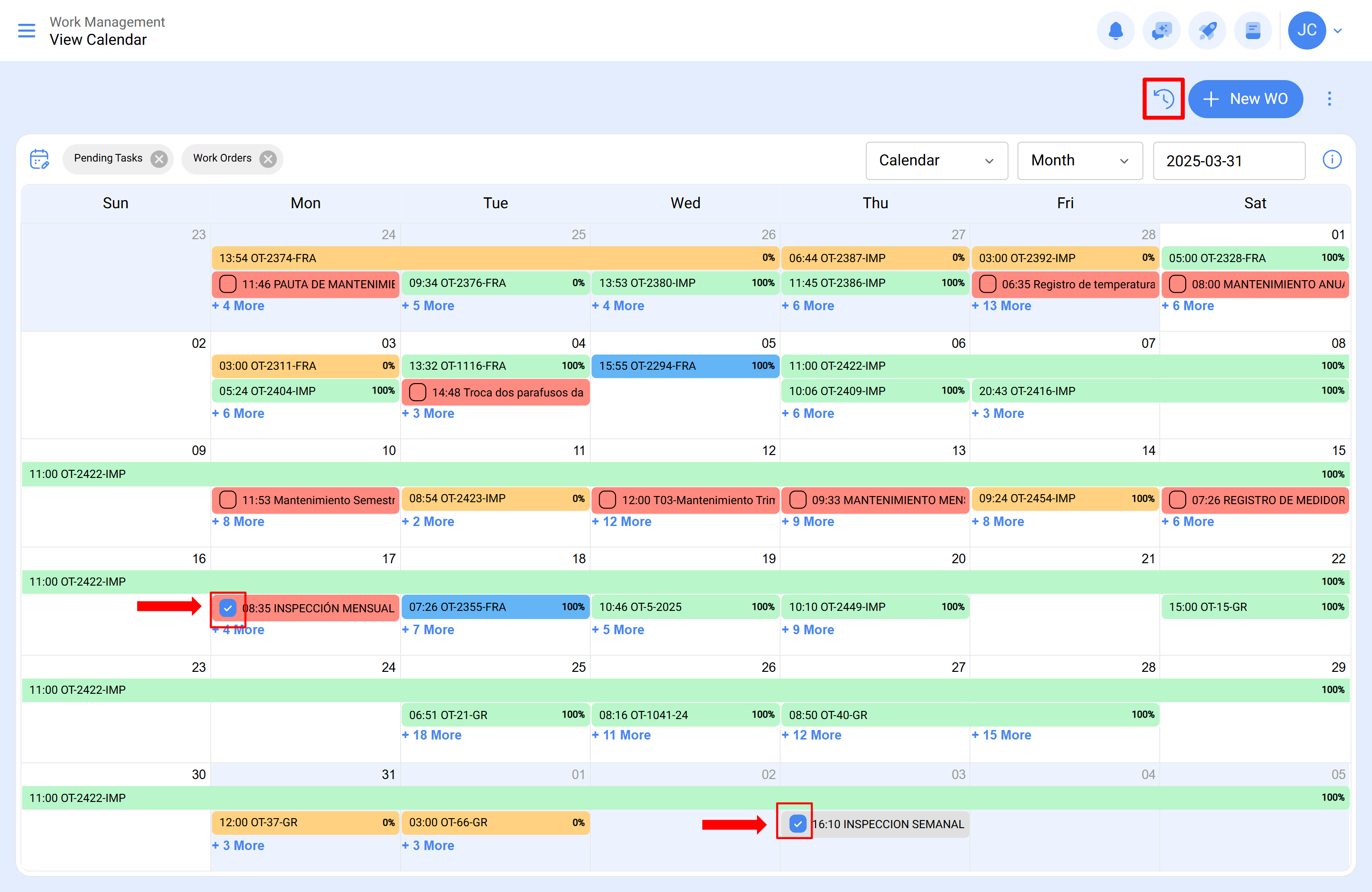The width and height of the screenshot is (1372, 892).
Task: Click the New WO button
Action: [x=1246, y=99]
